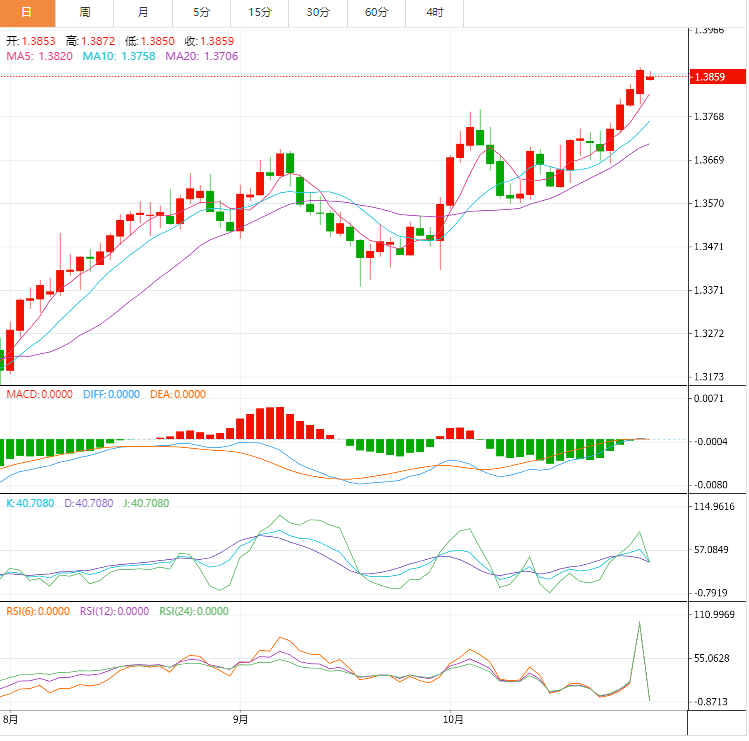Click the K:40.7080 KDJ label
The image size is (749, 741).
click(32, 503)
